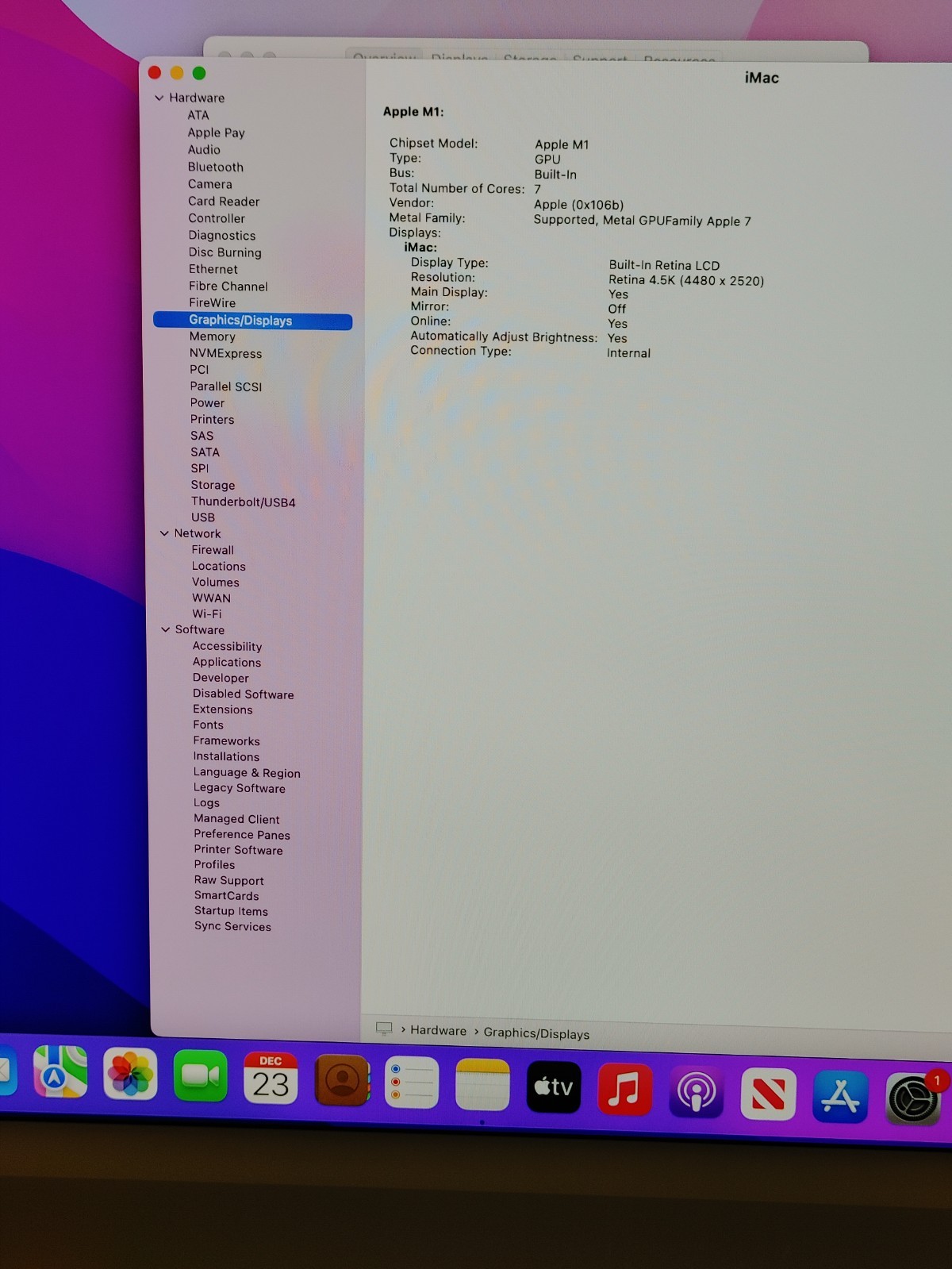Screen dimensions: 952x1269
Task: Select Developer in sidebar
Action: (x=221, y=679)
